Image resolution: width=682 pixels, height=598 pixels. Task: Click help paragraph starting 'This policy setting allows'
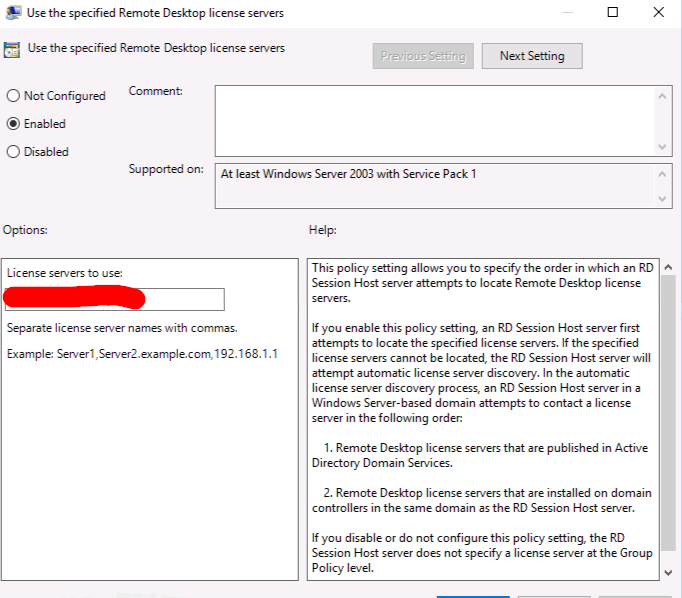[x=482, y=283]
